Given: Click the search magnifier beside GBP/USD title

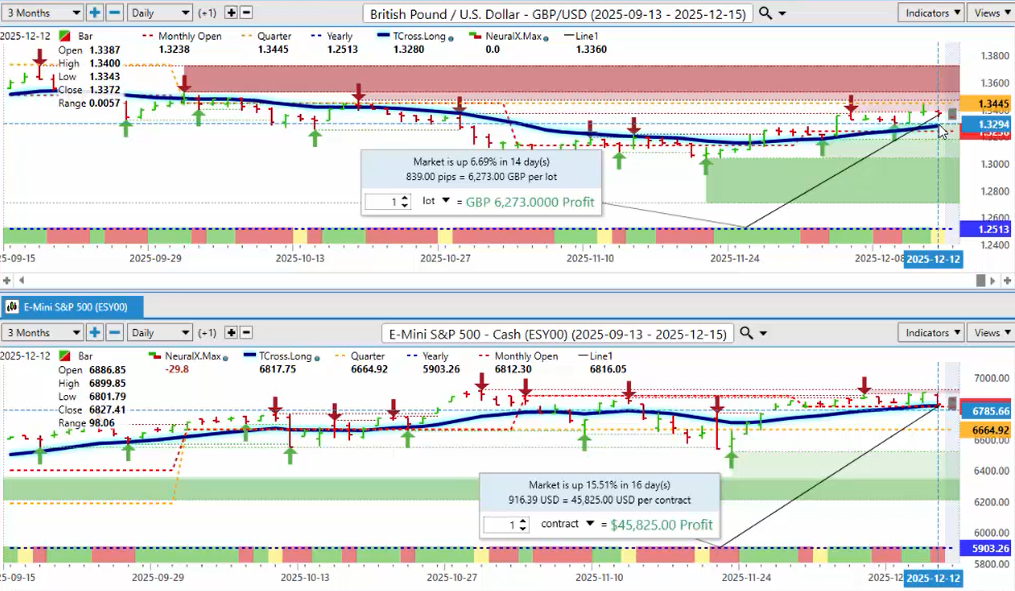Looking at the screenshot, I should coord(765,13).
